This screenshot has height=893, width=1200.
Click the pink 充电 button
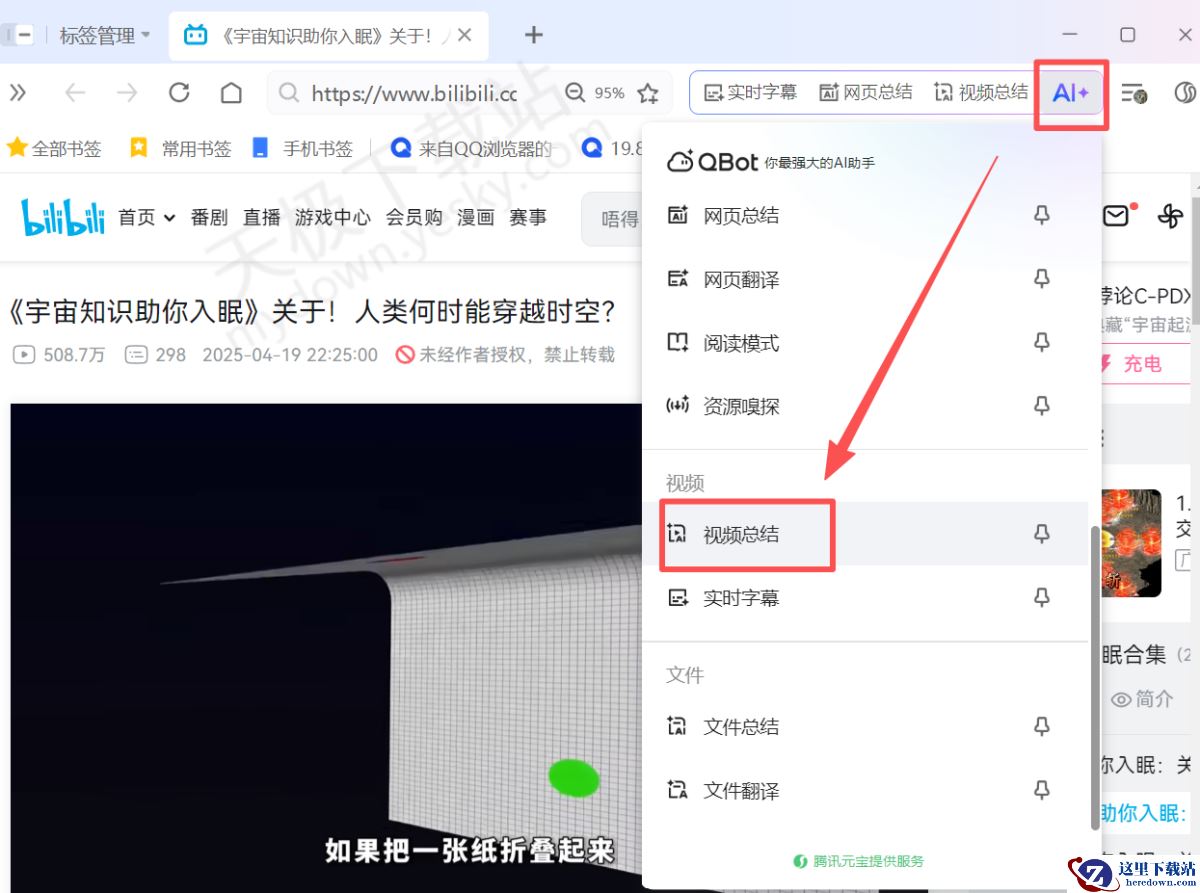pos(1142,364)
